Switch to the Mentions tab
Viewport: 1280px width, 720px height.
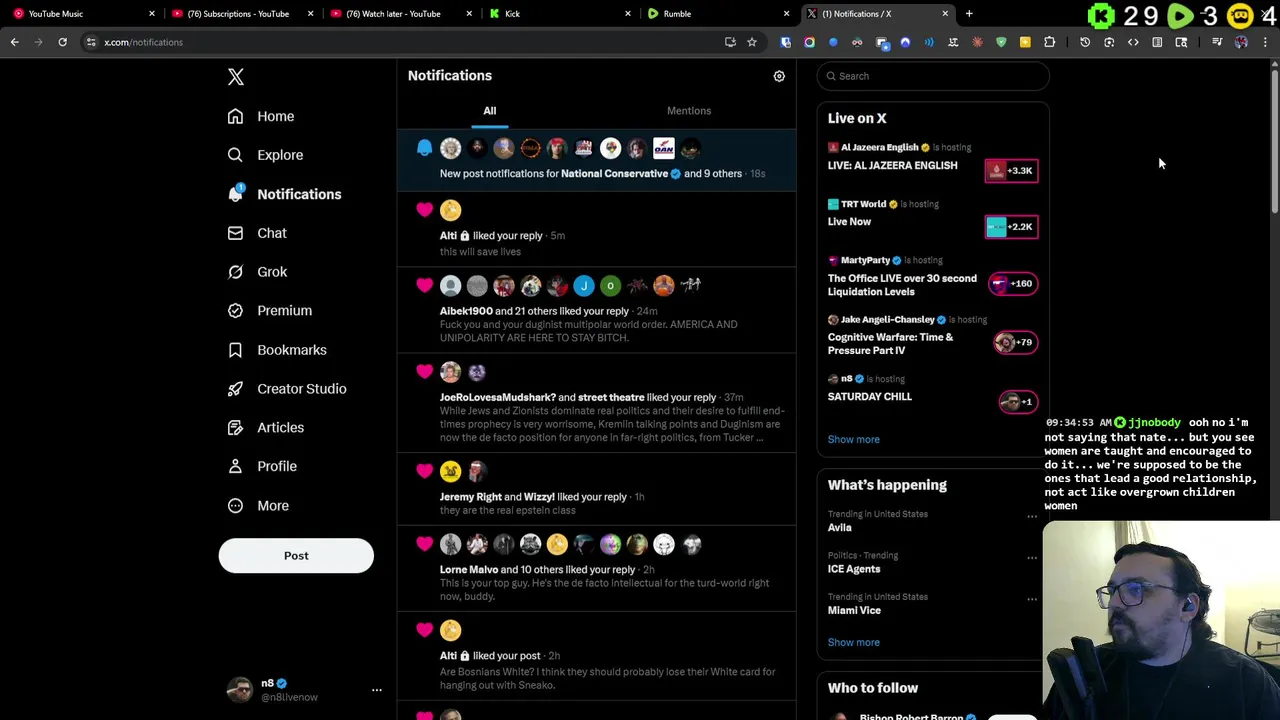(689, 111)
